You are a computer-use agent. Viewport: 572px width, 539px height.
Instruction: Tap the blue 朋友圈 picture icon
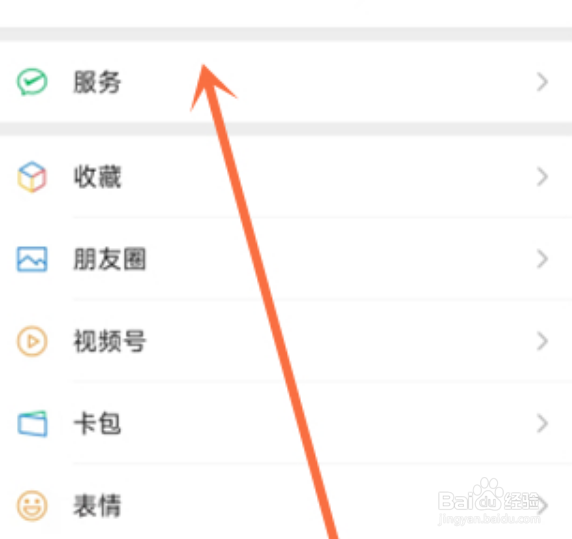click(32, 259)
